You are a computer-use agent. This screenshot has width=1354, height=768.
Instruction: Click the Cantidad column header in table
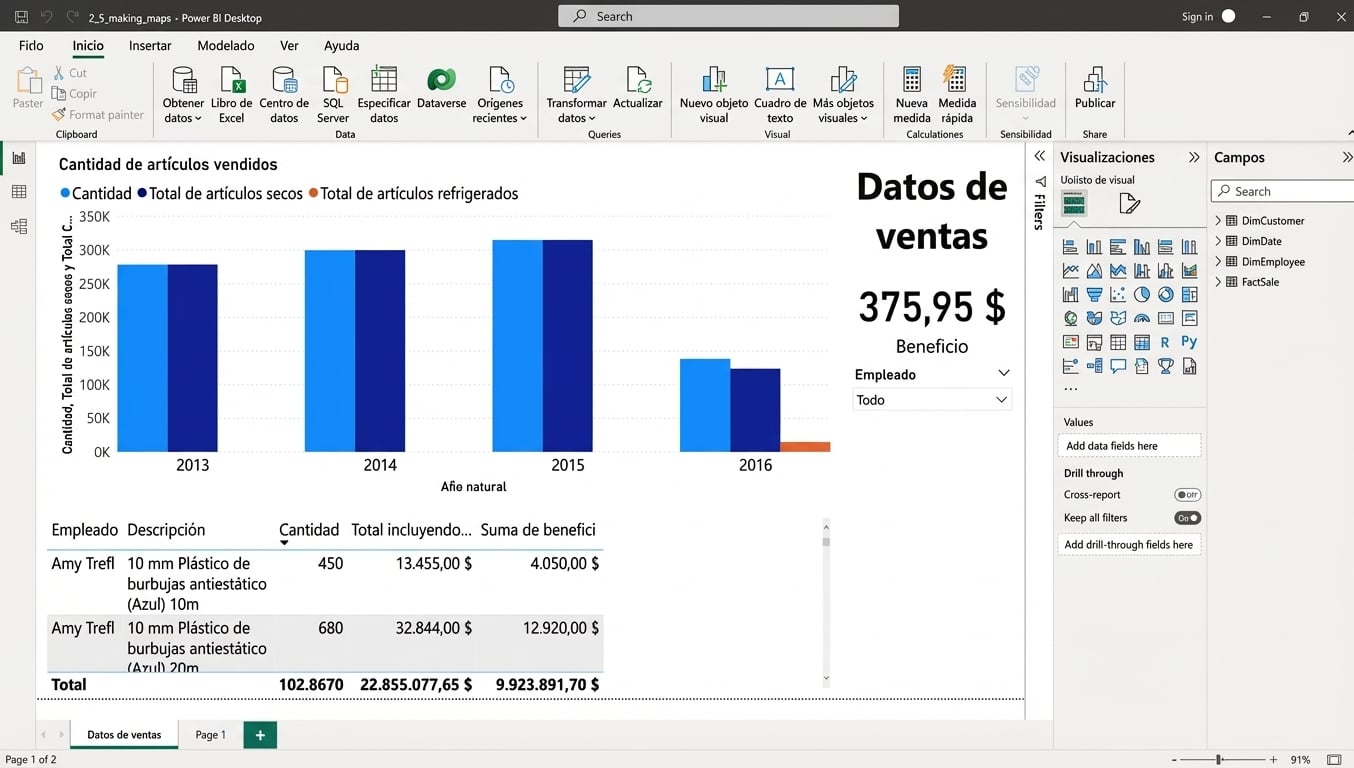tap(309, 530)
